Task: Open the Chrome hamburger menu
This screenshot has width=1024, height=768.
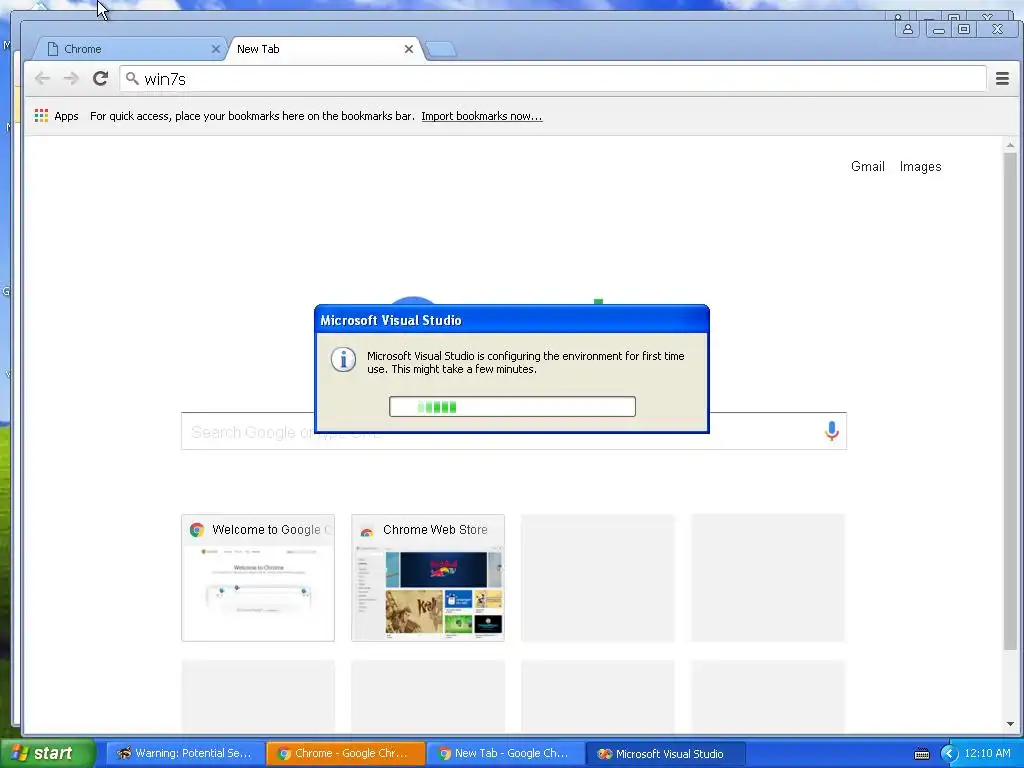Action: (x=1002, y=79)
